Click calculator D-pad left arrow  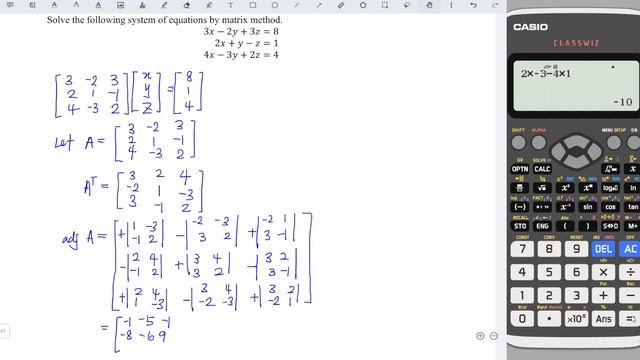tap(559, 152)
